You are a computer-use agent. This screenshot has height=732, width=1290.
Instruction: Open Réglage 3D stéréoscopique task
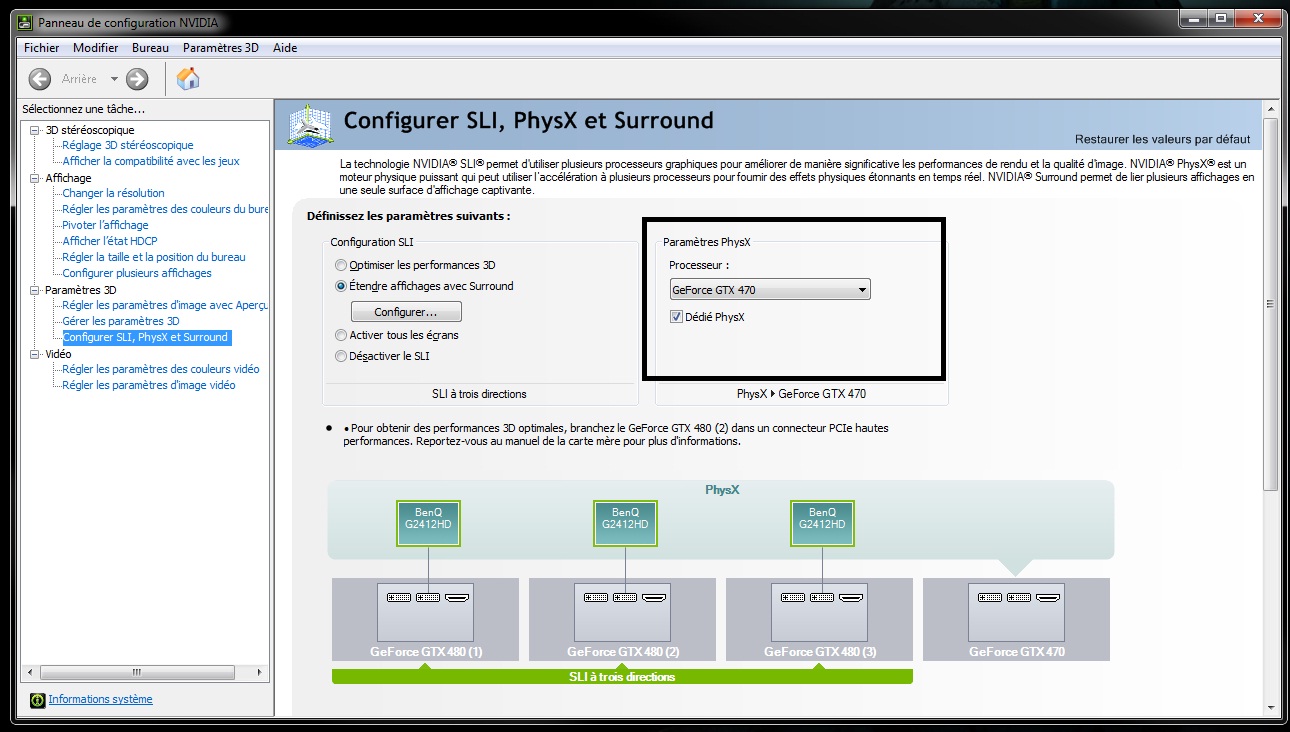[x=128, y=145]
